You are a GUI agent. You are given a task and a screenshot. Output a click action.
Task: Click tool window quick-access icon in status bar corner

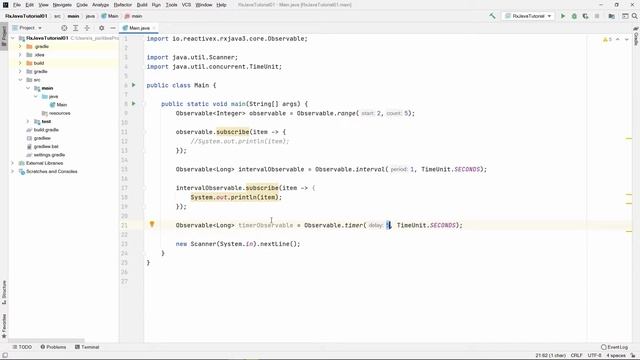[4, 356]
